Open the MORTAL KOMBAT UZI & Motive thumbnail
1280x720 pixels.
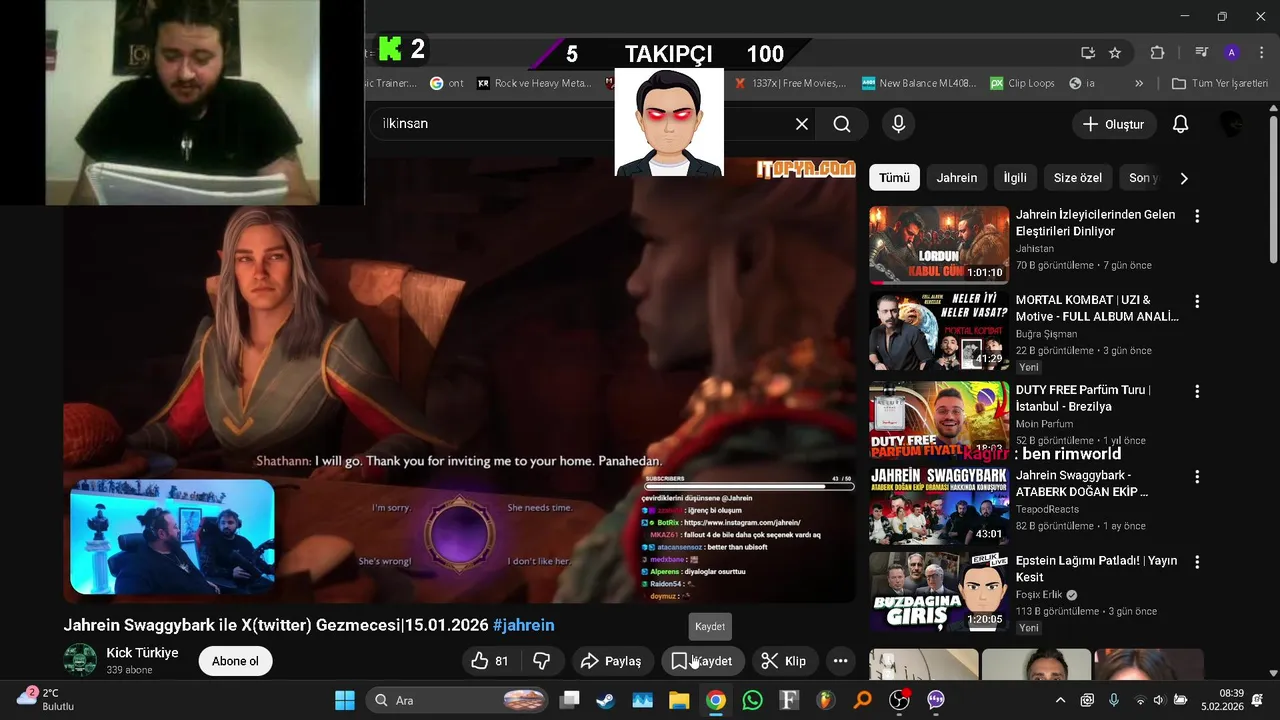point(939,331)
